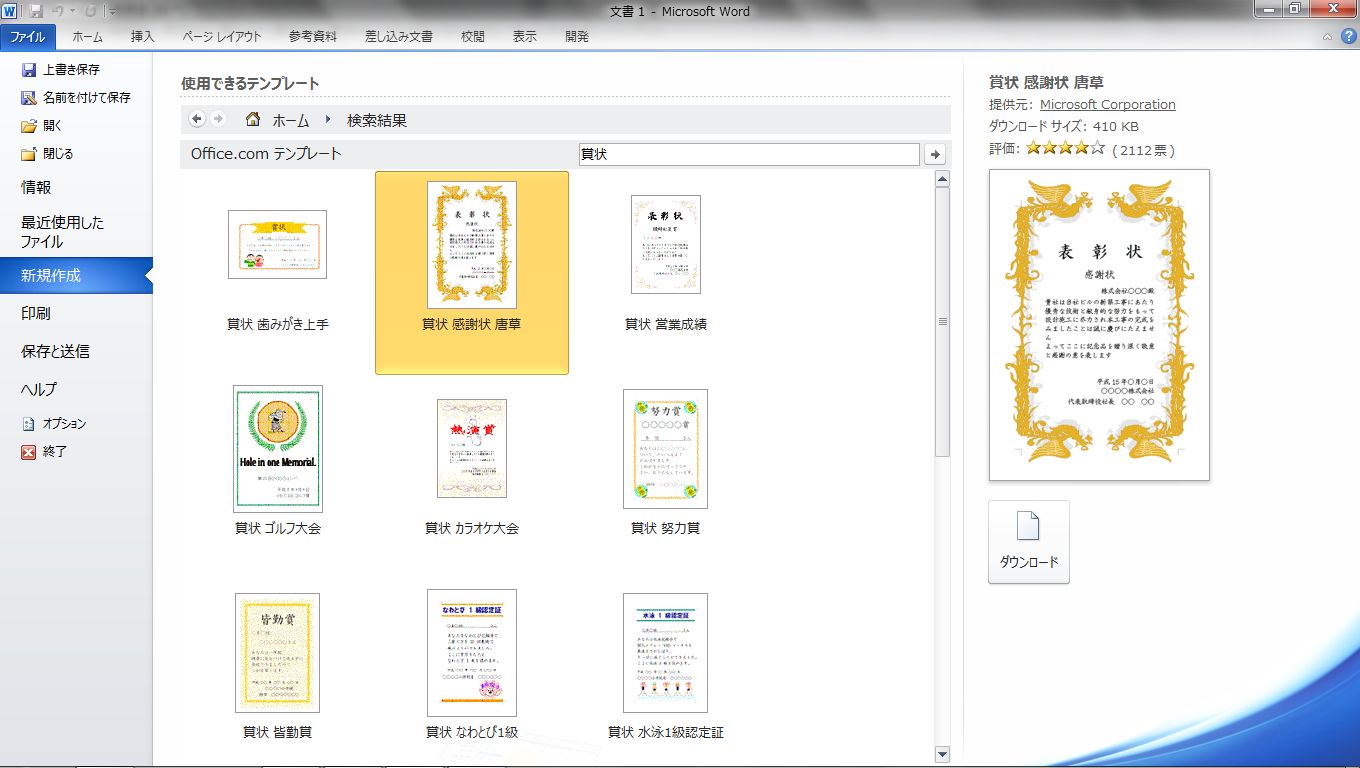Screen dimensions: 1360x768
Task: Click the Home icon in template breadcrumb
Action: coord(253,120)
